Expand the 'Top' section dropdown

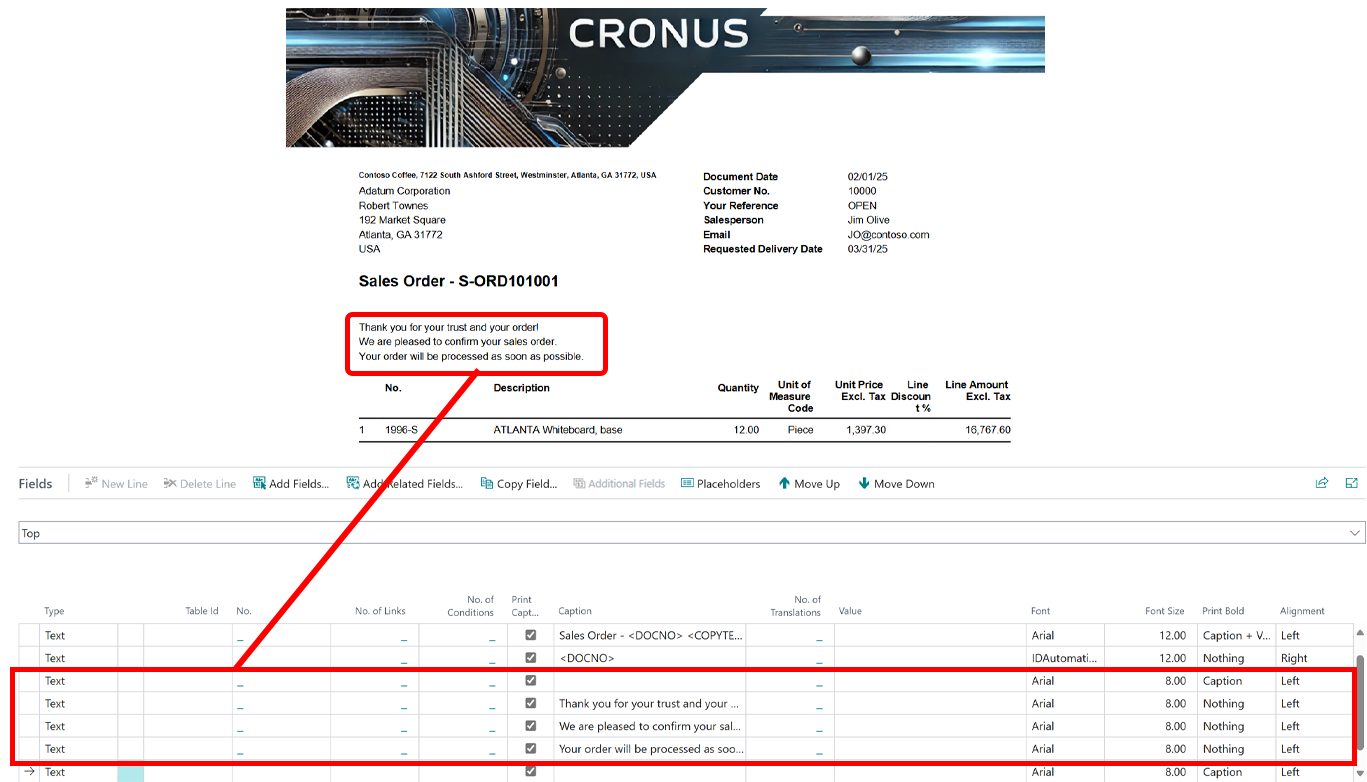pyautogui.click(x=1355, y=533)
